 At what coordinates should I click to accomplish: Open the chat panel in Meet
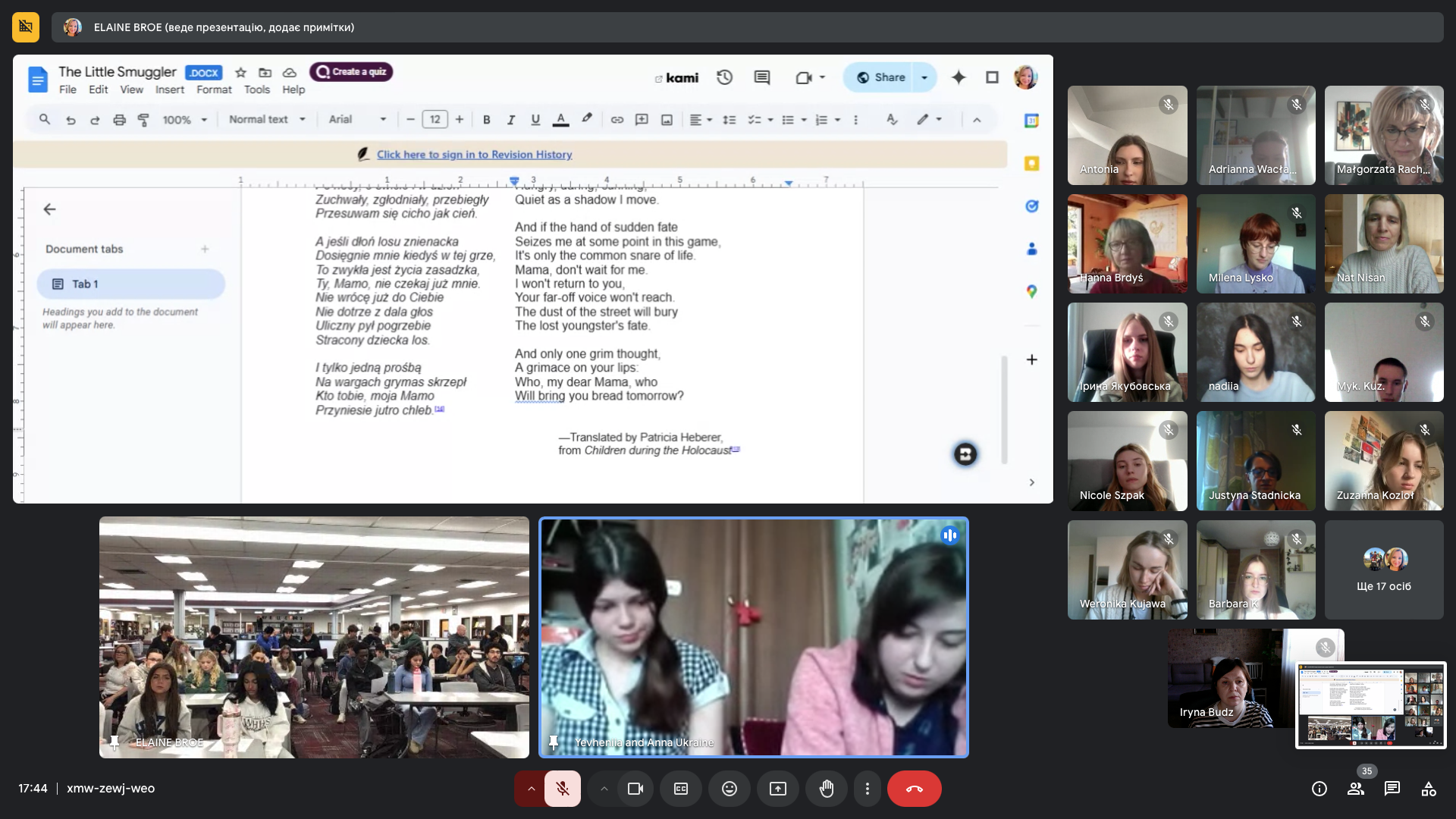click(x=1392, y=789)
